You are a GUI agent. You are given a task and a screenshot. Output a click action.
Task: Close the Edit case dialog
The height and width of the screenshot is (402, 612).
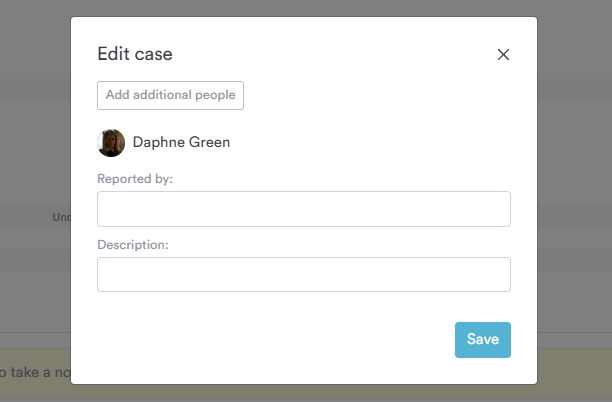504,55
